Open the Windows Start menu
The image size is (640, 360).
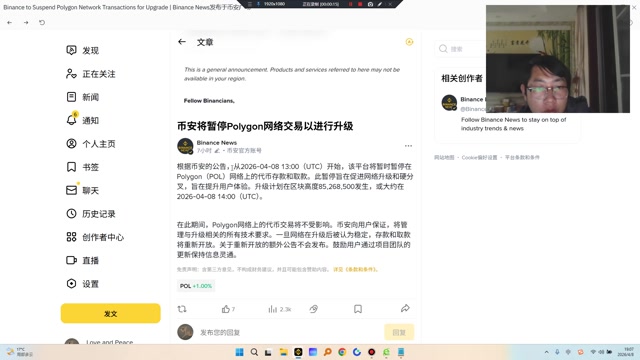(240, 352)
